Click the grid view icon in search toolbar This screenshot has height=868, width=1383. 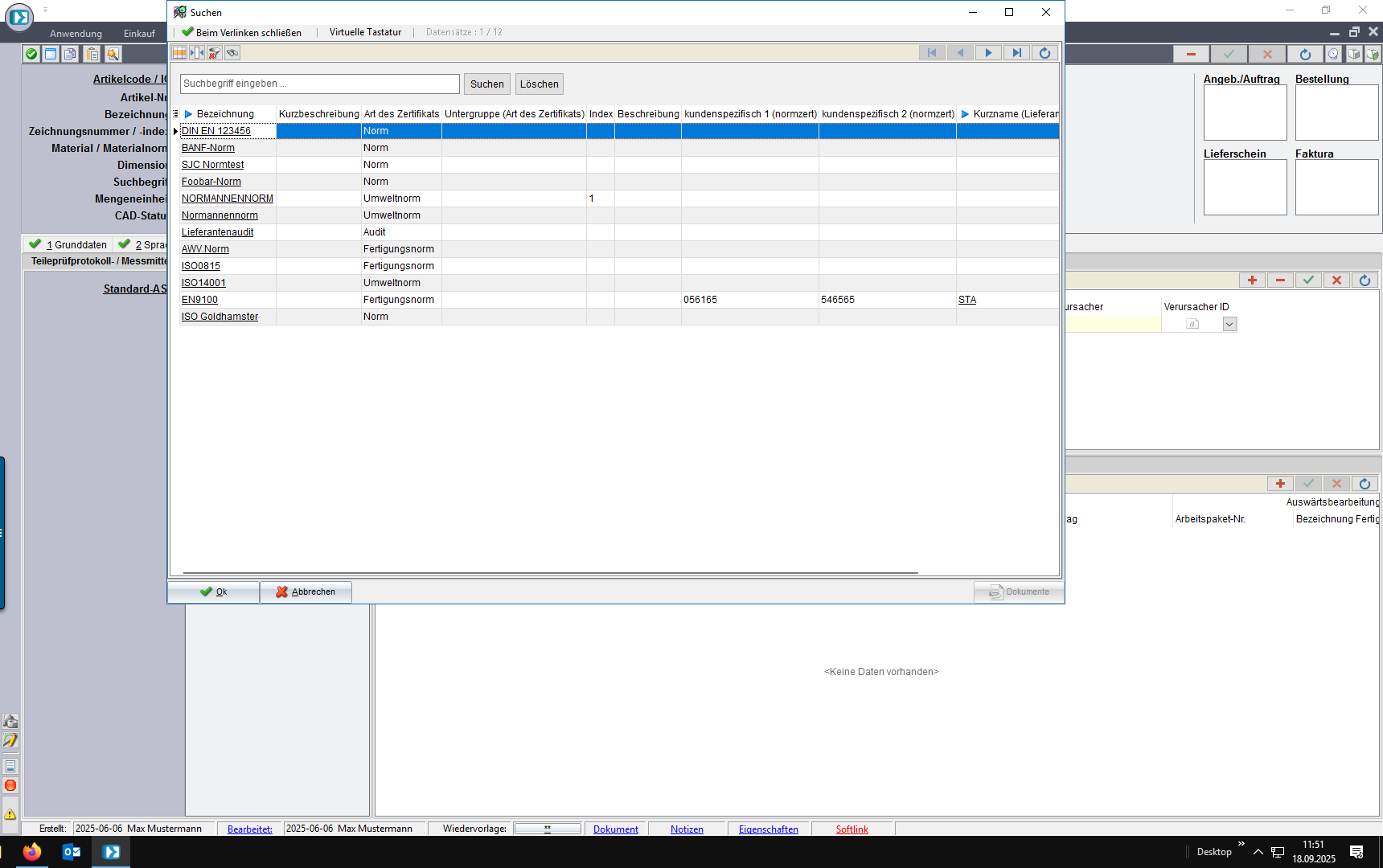179,53
